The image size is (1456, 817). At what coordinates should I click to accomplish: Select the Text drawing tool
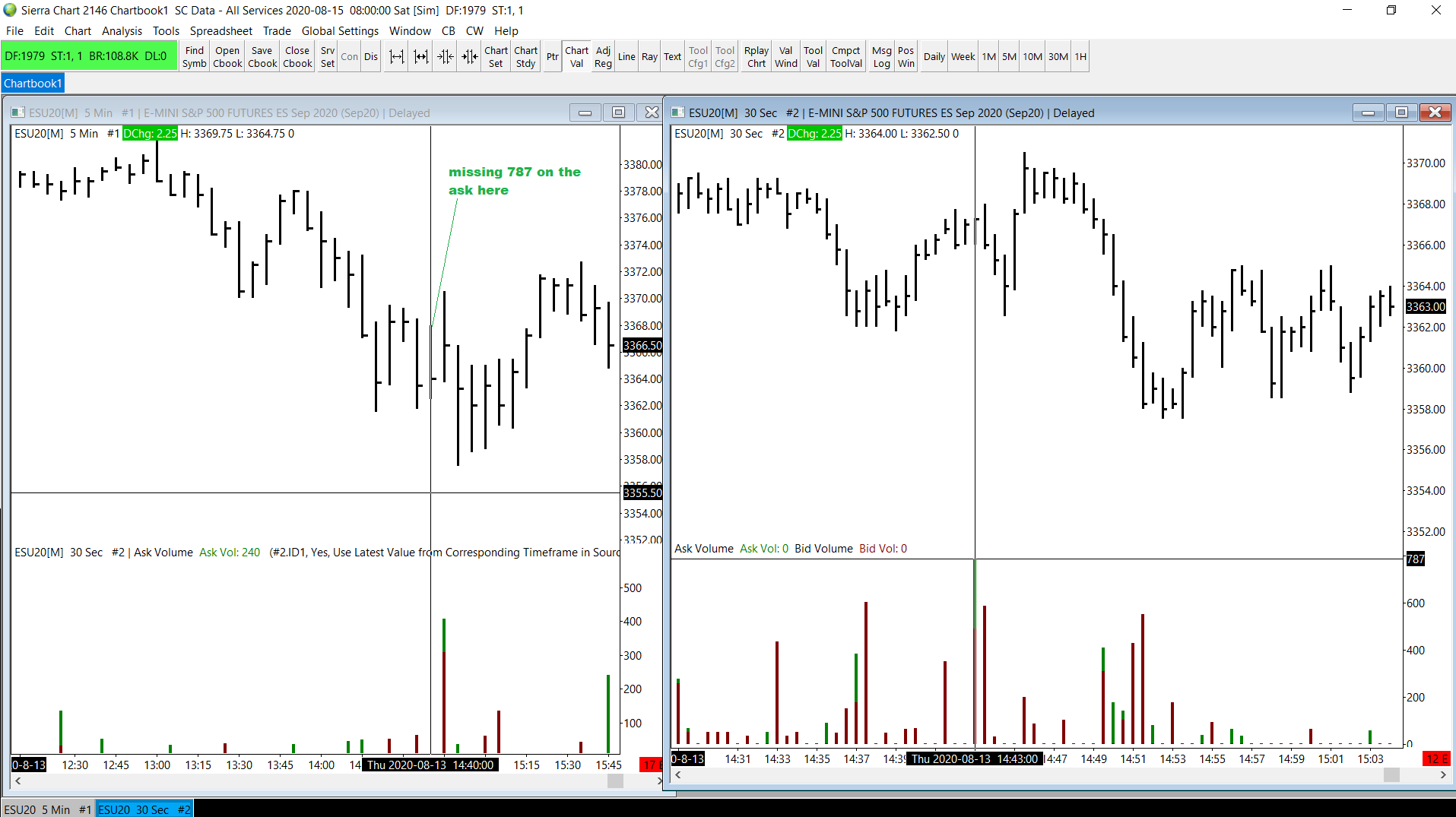[673, 57]
